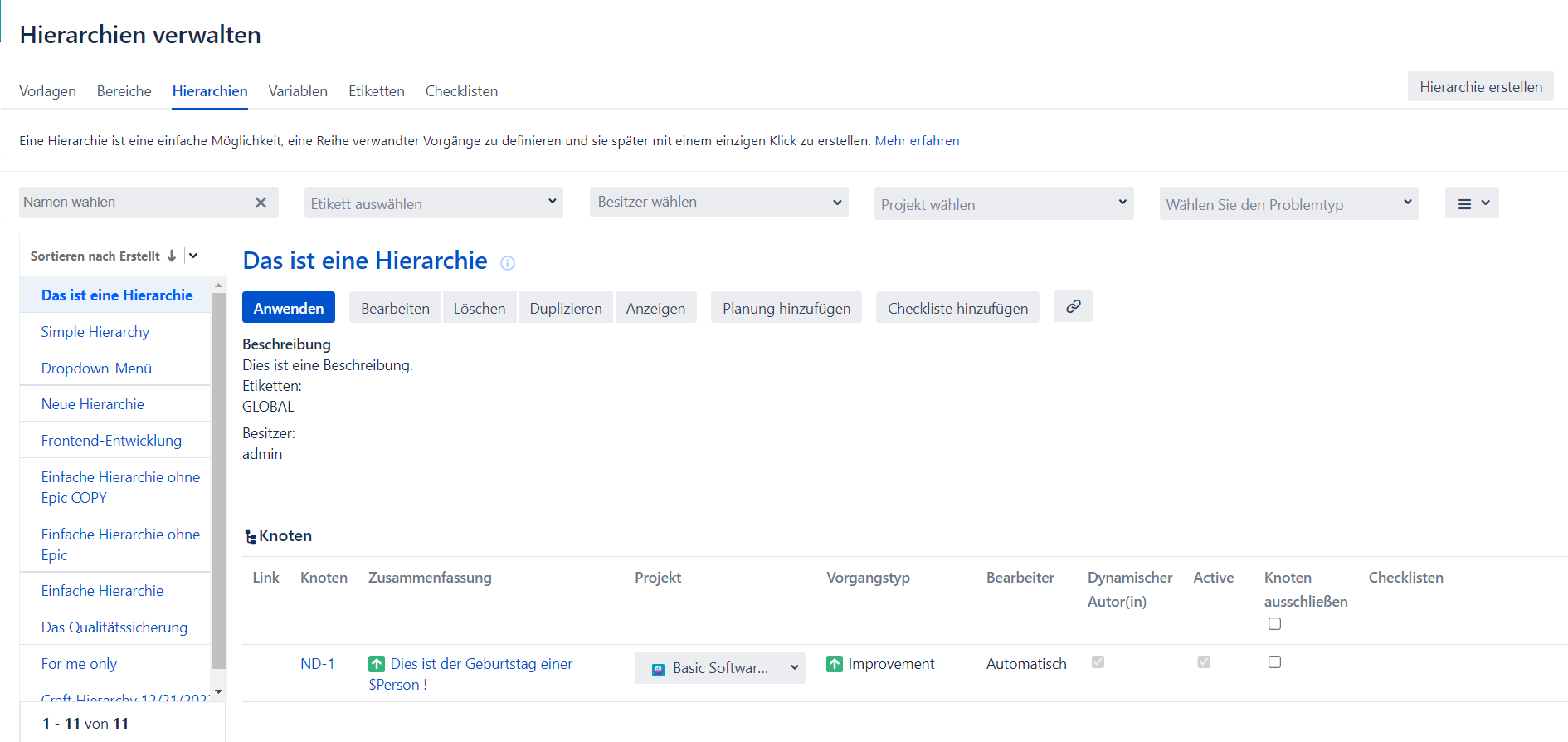
Task: Click the copy link icon button
Action: (1073, 306)
